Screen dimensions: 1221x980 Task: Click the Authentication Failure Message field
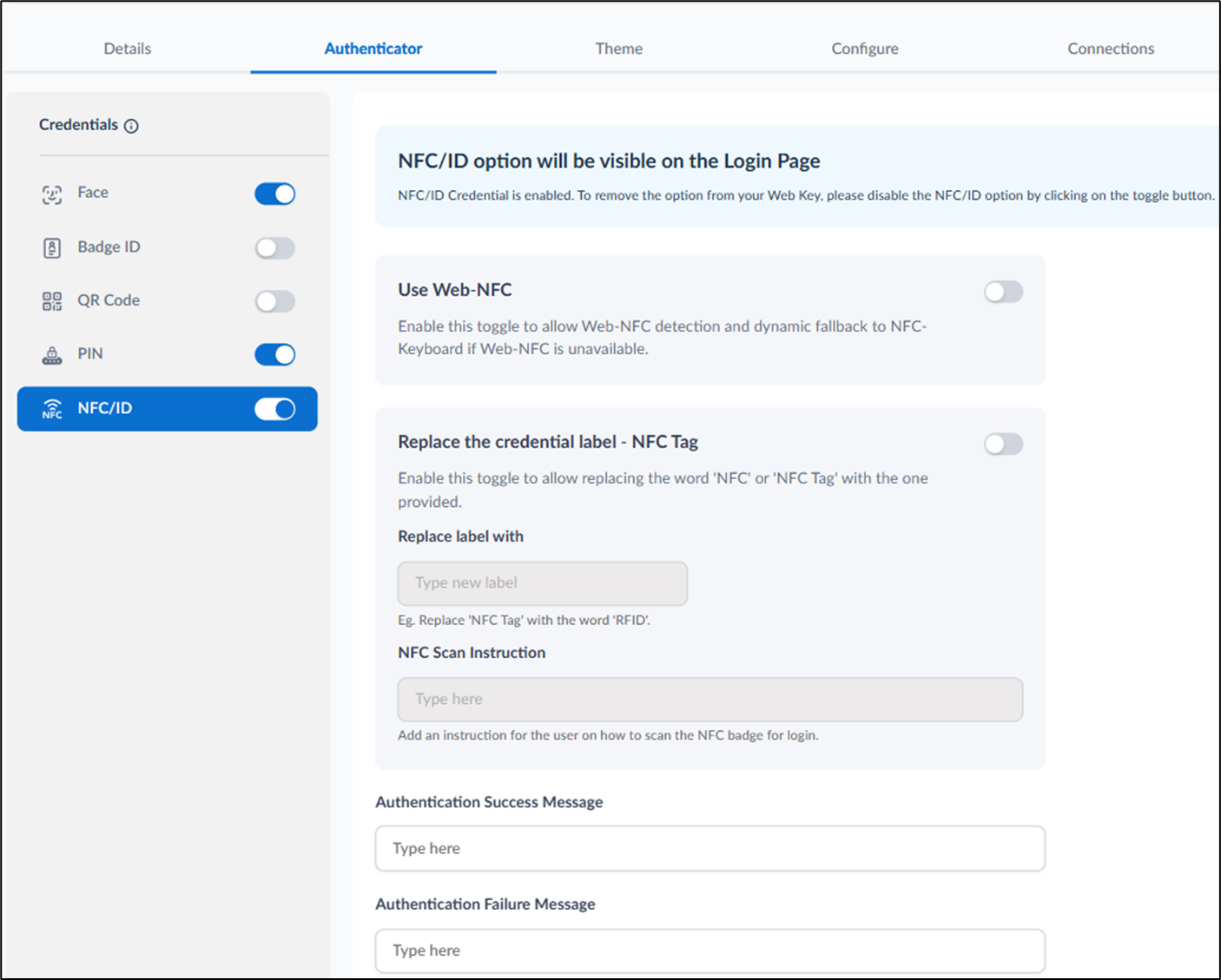(710, 950)
